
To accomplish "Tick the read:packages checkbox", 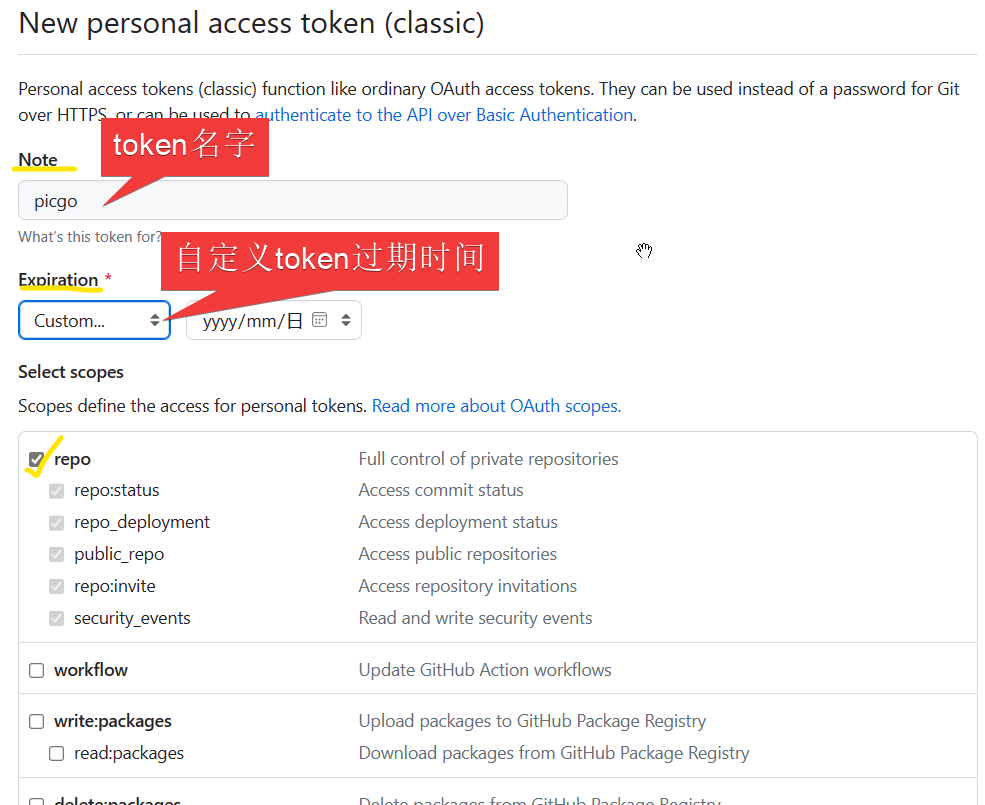I will [x=57, y=753].
